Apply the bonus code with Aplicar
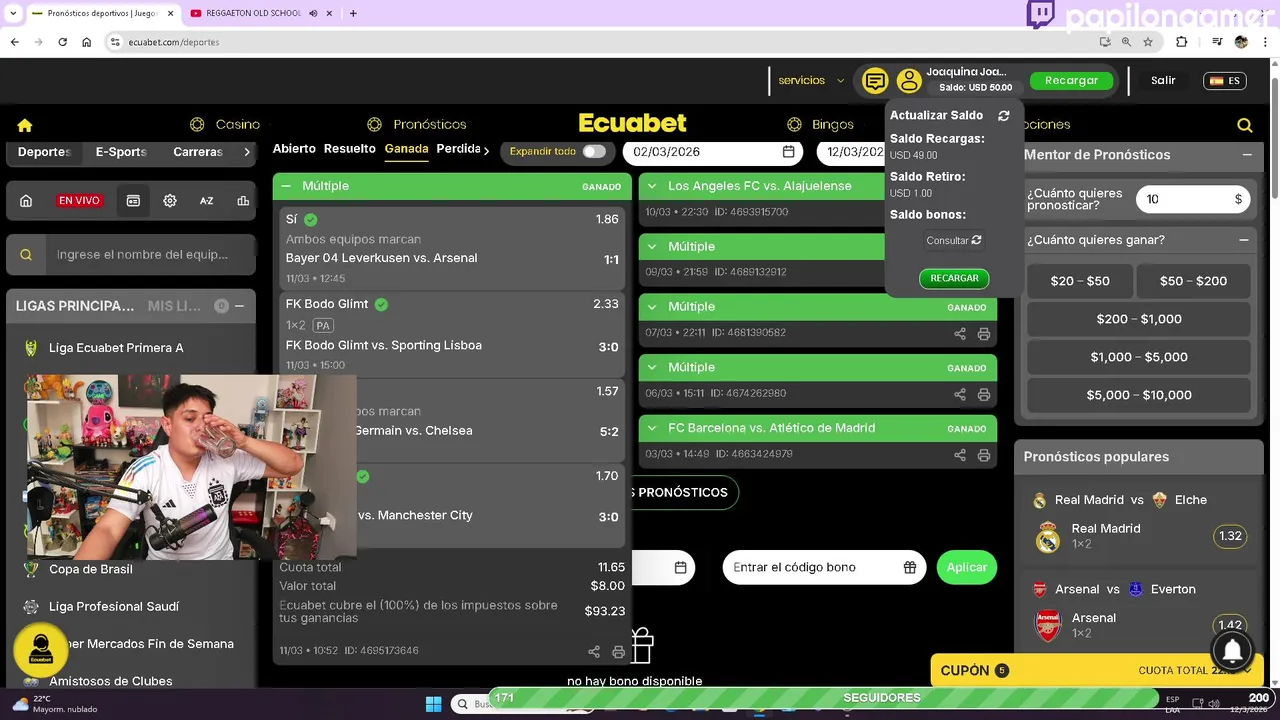 pos(967,567)
